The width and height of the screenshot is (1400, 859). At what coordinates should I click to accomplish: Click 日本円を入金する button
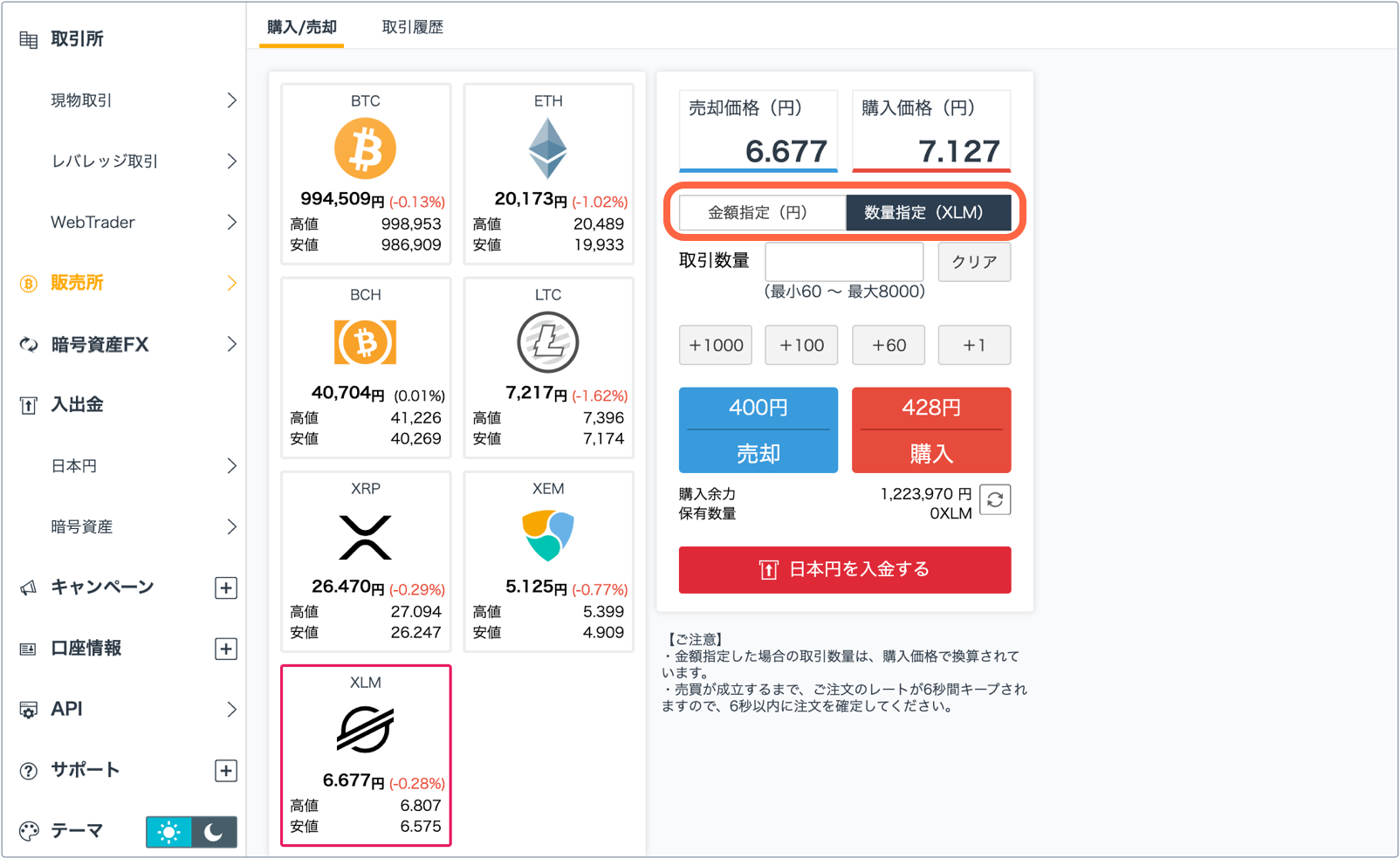[x=845, y=570]
